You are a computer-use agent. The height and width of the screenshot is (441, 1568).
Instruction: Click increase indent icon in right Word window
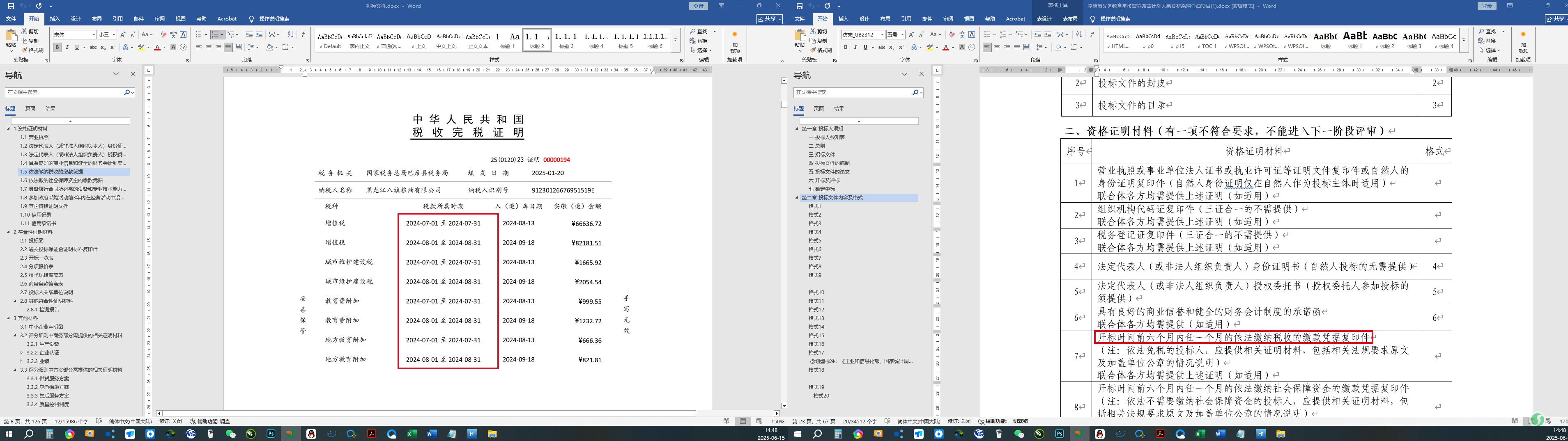coord(1048,35)
